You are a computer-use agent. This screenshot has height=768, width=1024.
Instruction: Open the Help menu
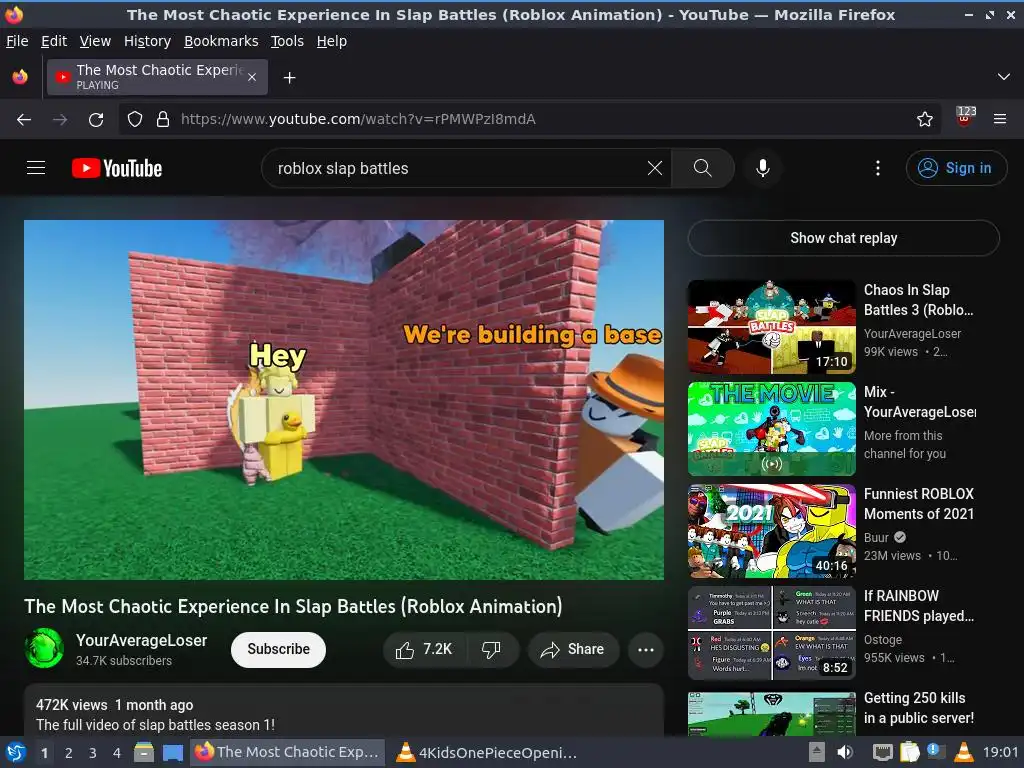332,41
